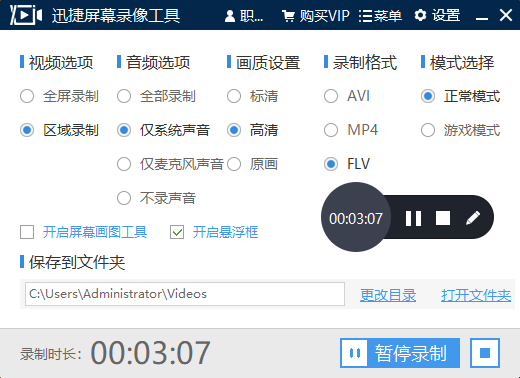Pause recording from floating bar
This screenshot has height=378, width=520.
[413, 218]
